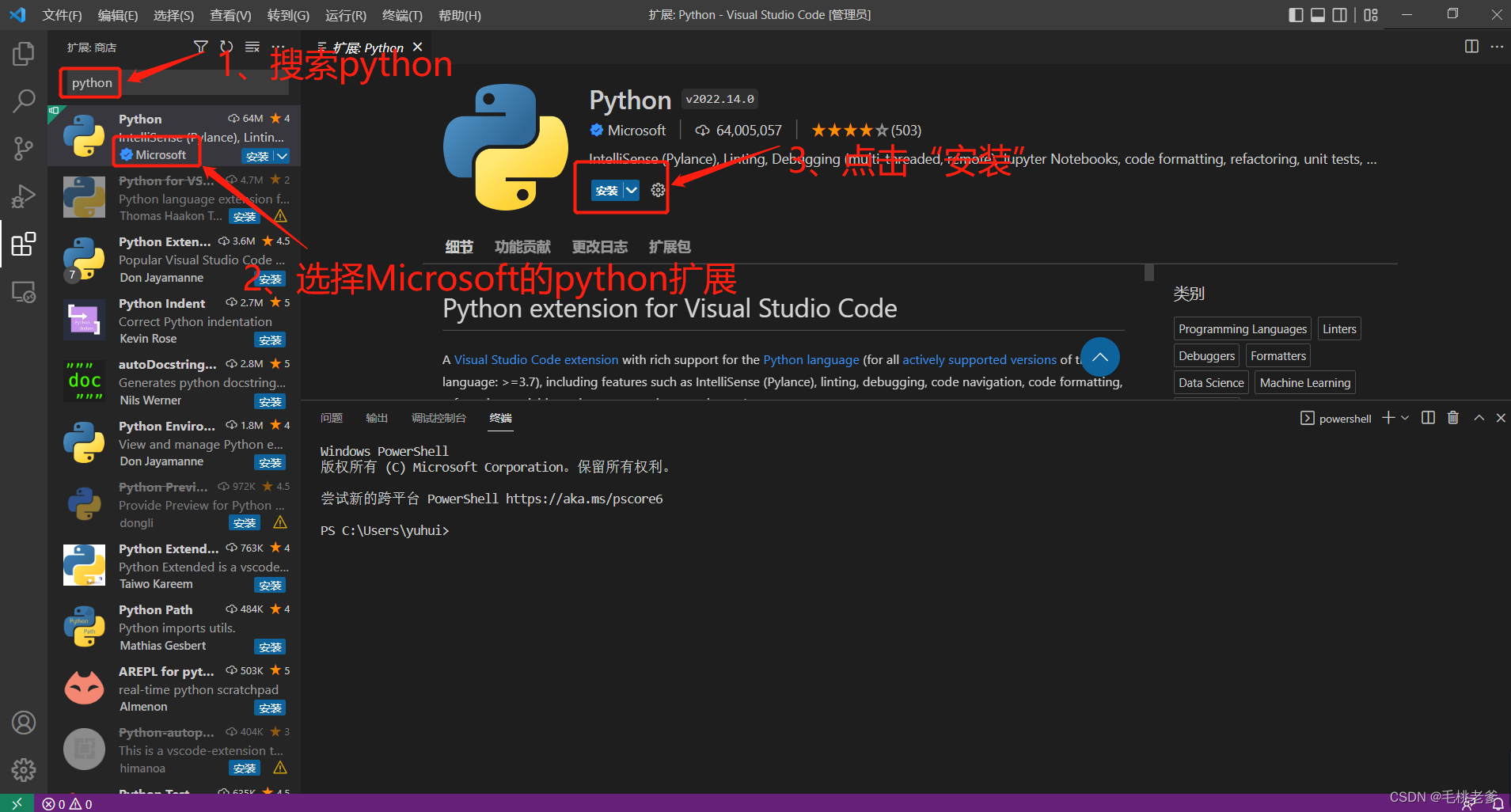The image size is (1511, 812).
Task: Open the Accounts icon in activity bar
Action: 24,723
